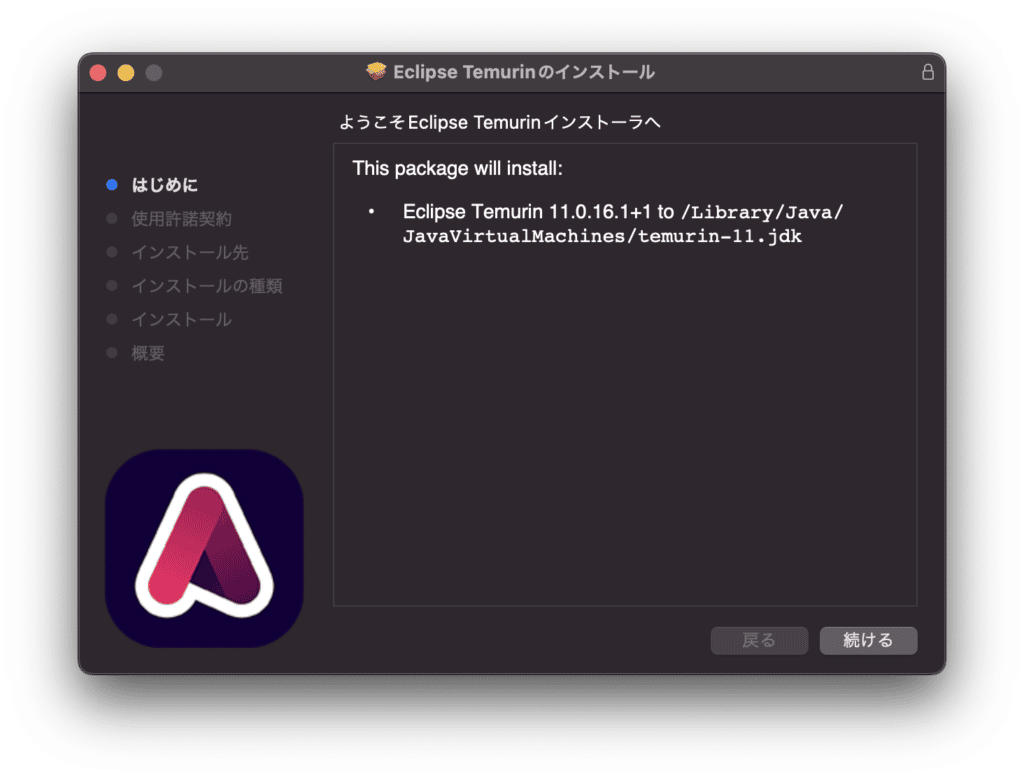Select the 概要 step

click(147, 352)
